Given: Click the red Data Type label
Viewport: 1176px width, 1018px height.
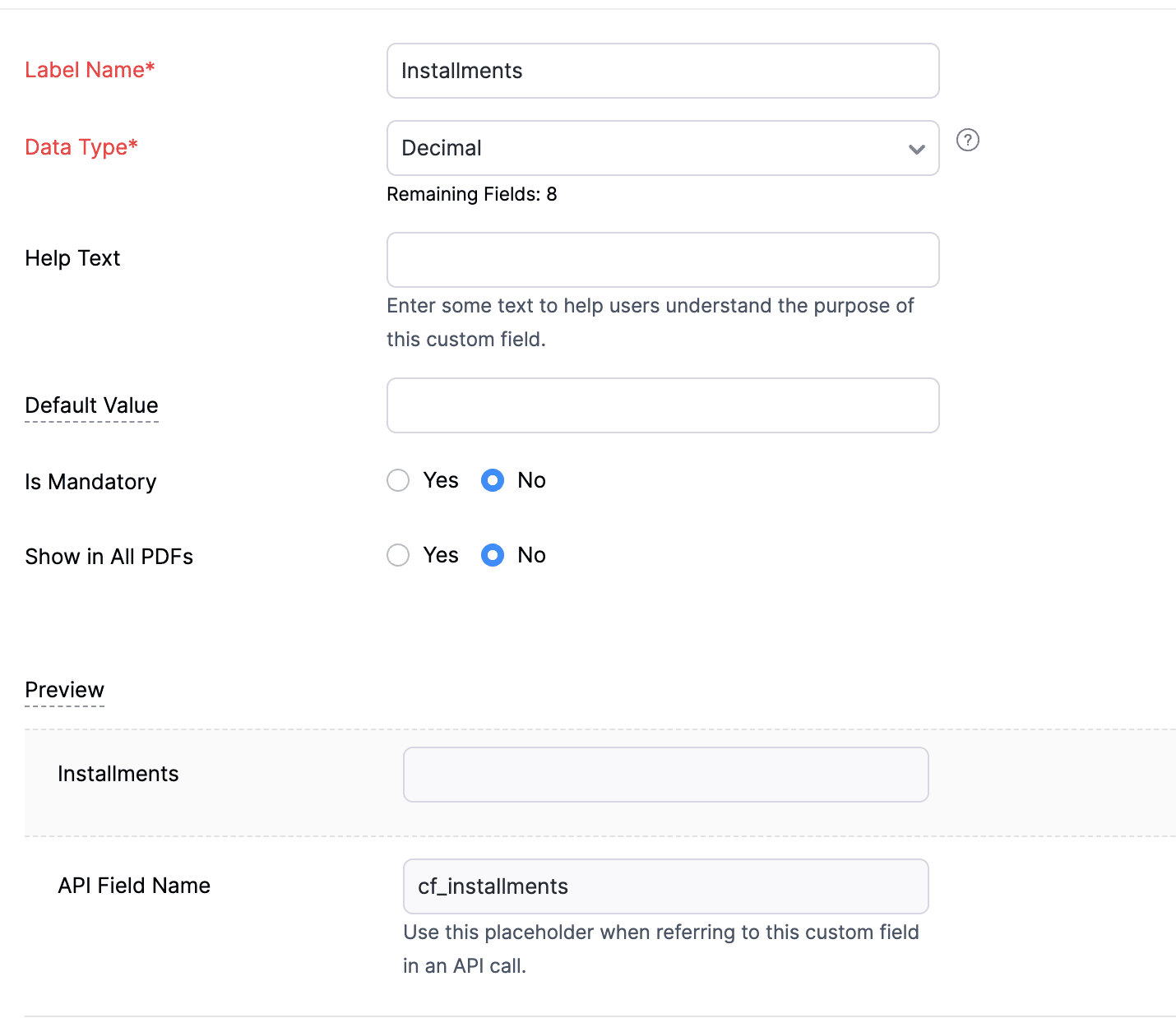Looking at the screenshot, I should point(81,147).
